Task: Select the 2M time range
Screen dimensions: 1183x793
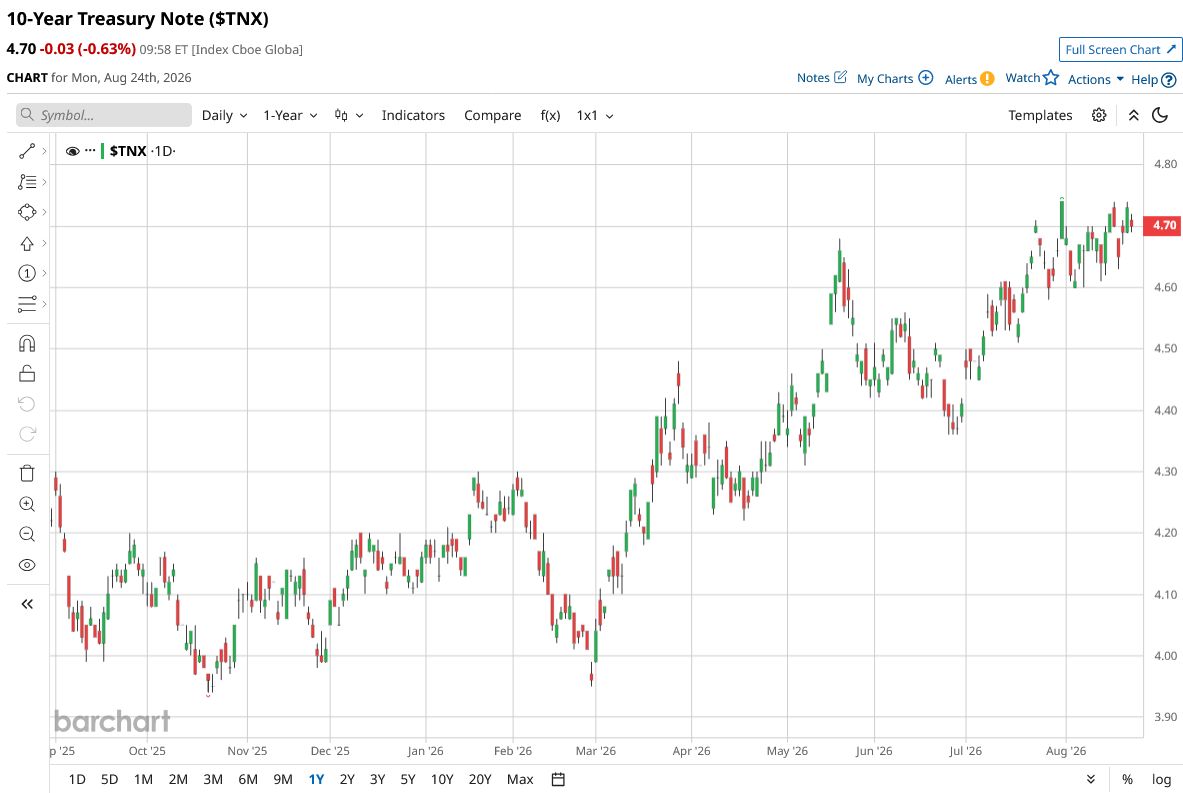Action: (x=178, y=779)
